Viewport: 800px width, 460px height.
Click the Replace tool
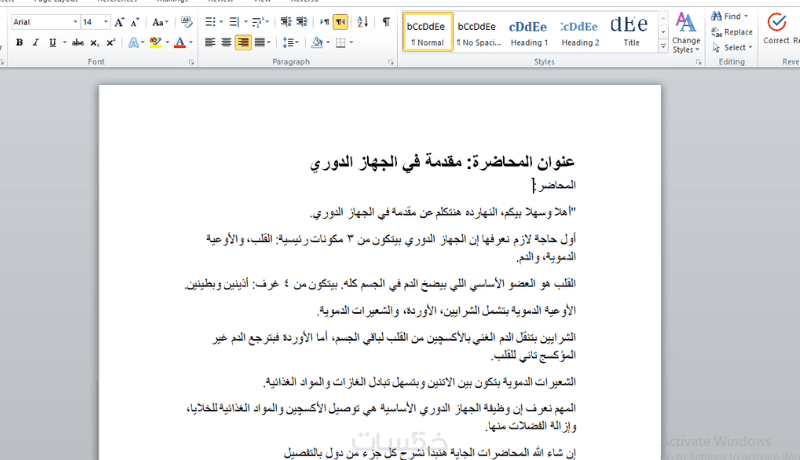[732, 32]
